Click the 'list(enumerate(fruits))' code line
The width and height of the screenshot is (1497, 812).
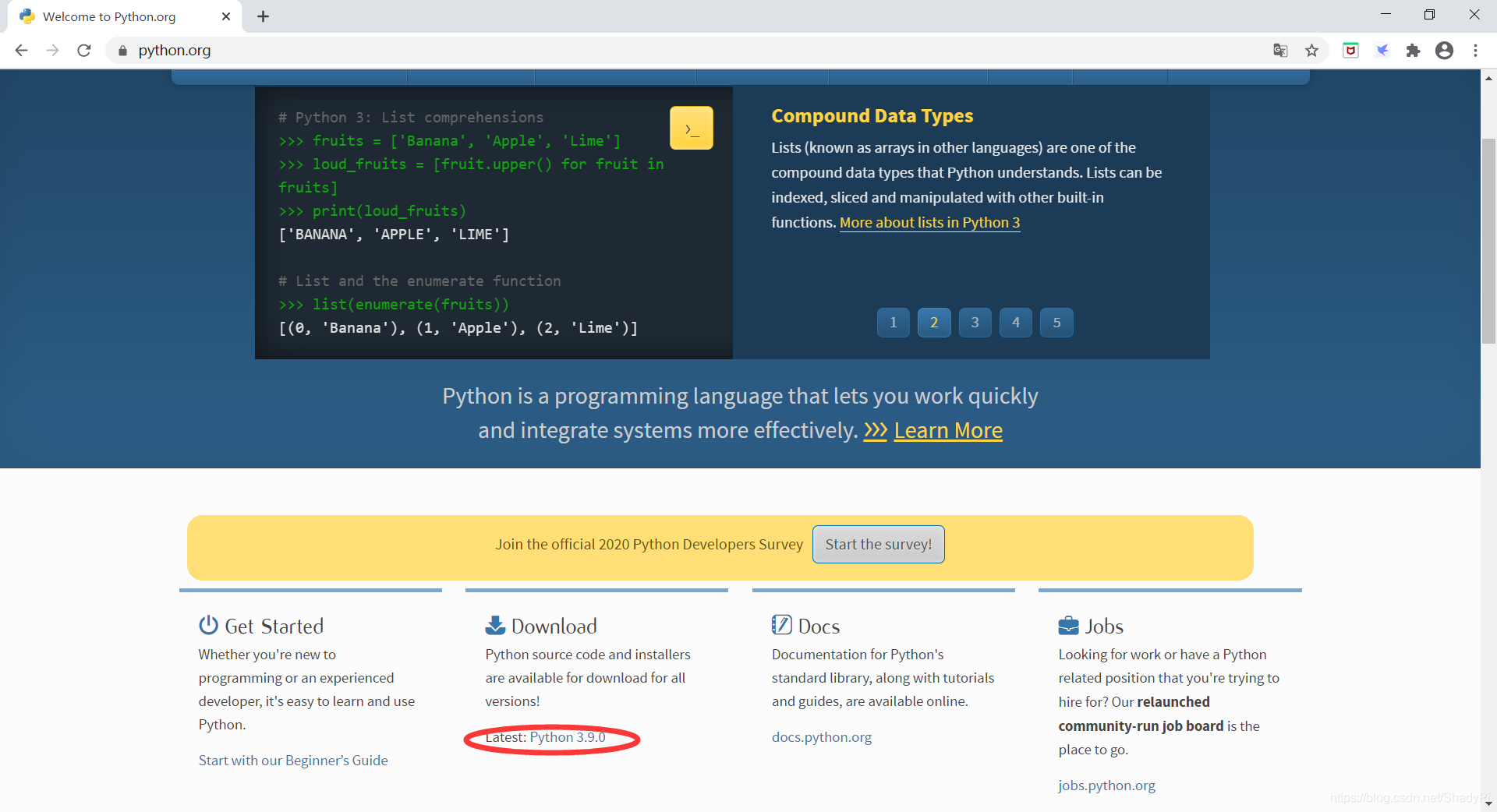click(x=394, y=305)
